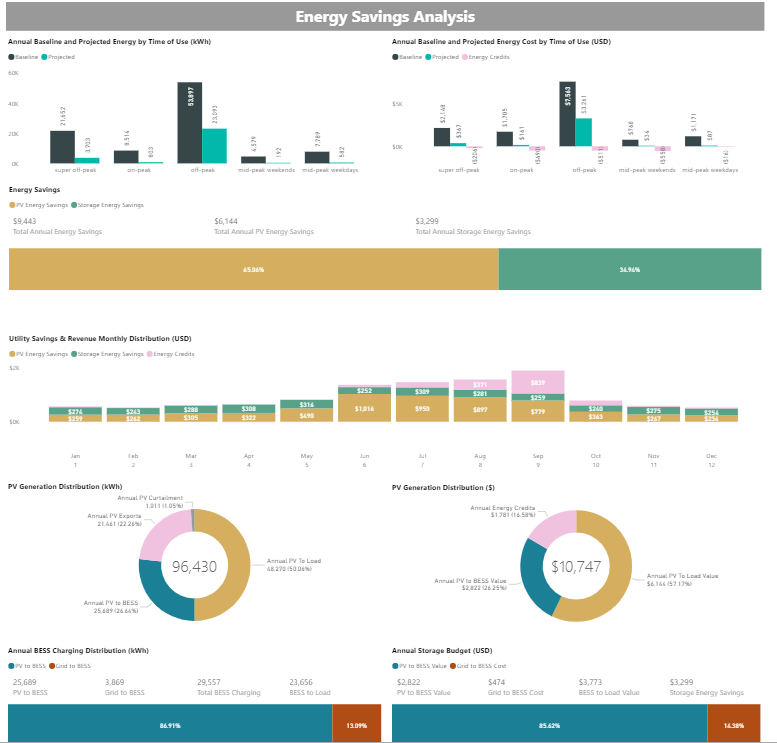Click PV Energy Savings legend in monthly chart
Image resolution: width=777 pixels, height=743 pixels.
coord(11,354)
